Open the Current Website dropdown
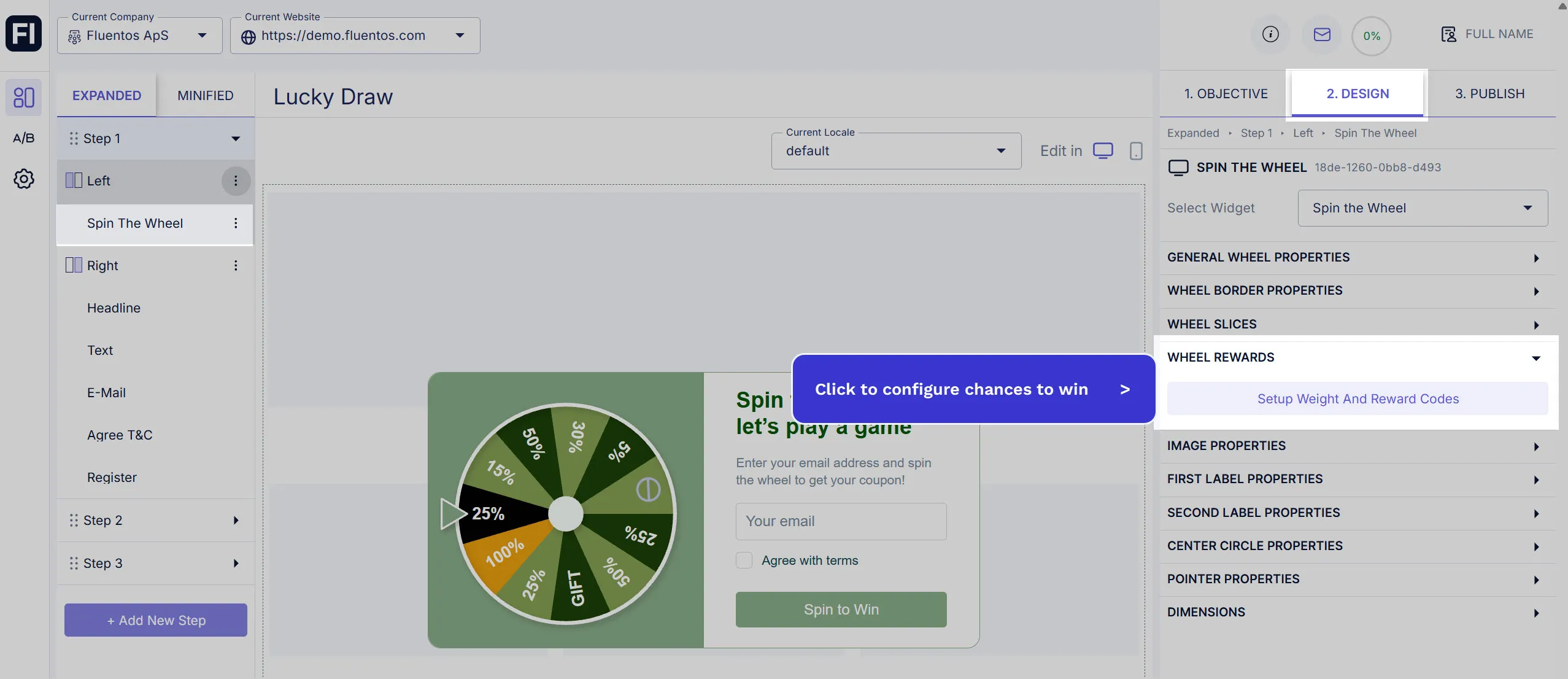 355,36
